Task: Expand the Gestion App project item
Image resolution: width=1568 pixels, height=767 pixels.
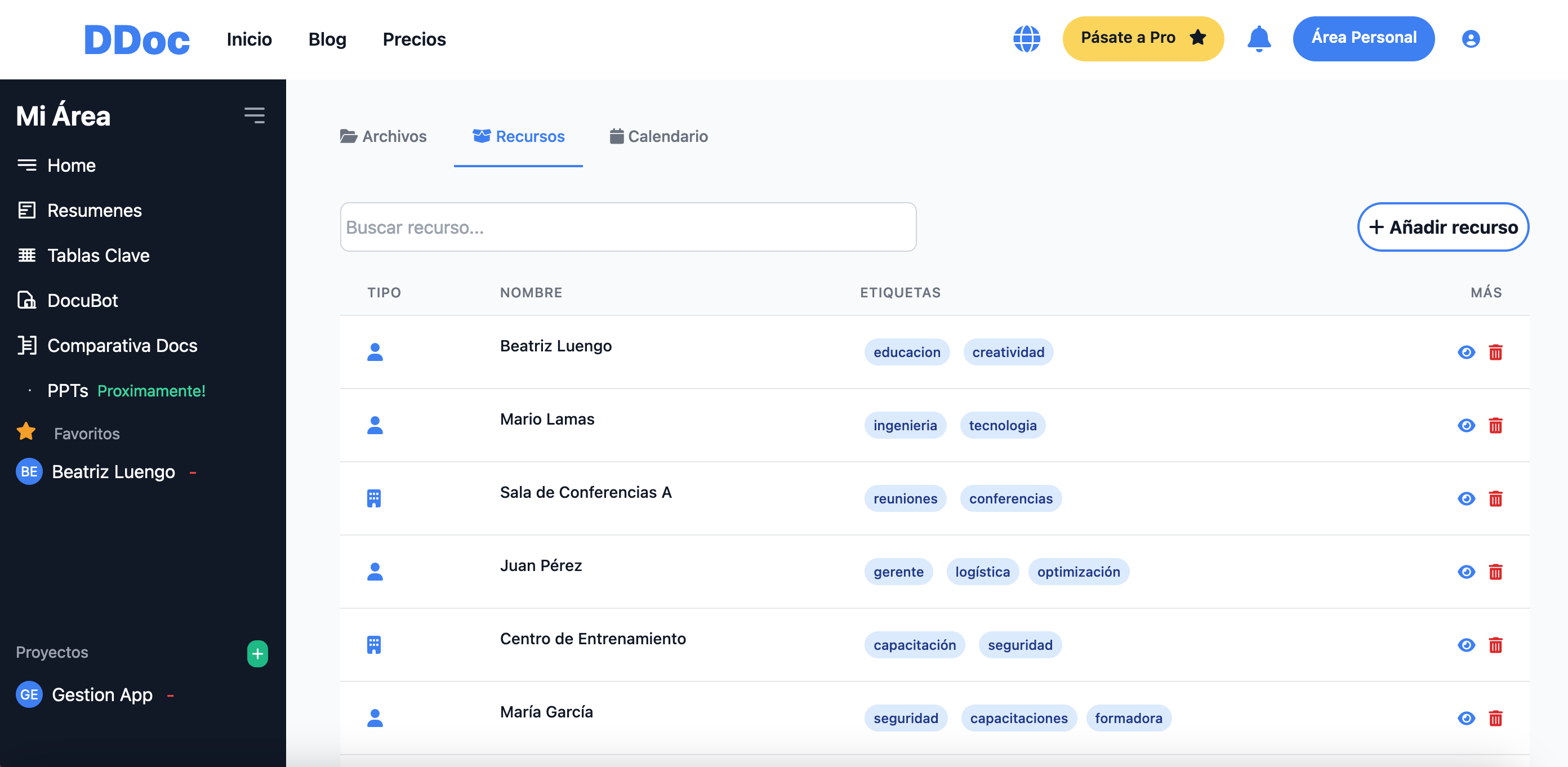Action: (x=170, y=695)
